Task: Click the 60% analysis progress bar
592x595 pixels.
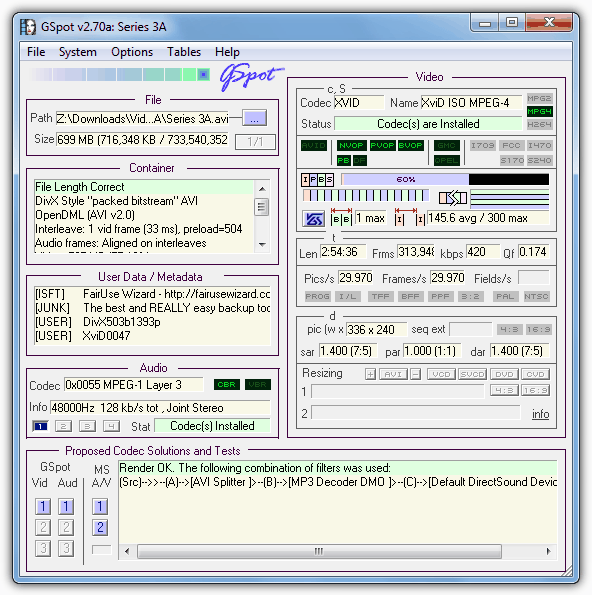Action: click(x=445, y=179)
